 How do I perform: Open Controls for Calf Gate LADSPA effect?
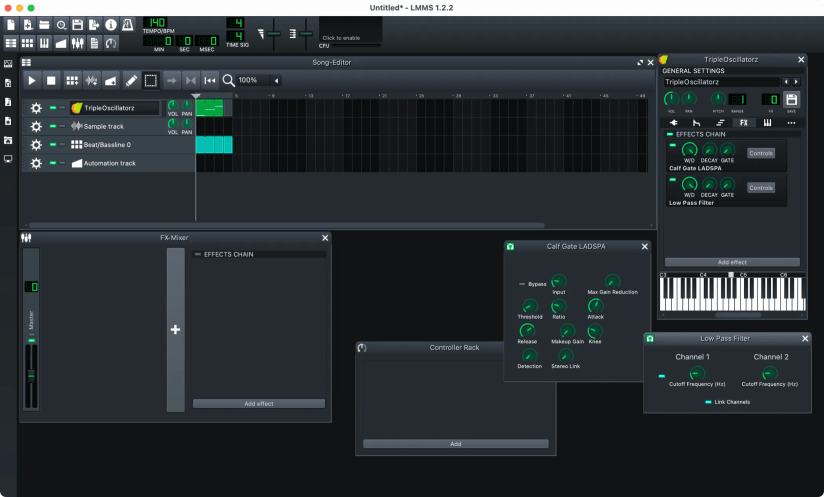[x=761, y=153]
